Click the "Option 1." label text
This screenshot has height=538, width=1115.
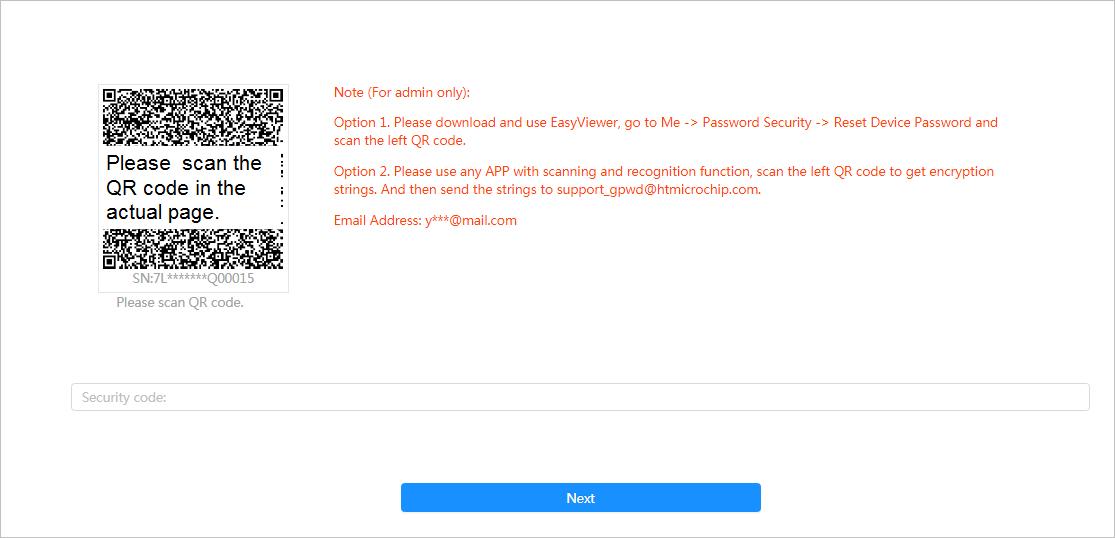click(362, 123)
